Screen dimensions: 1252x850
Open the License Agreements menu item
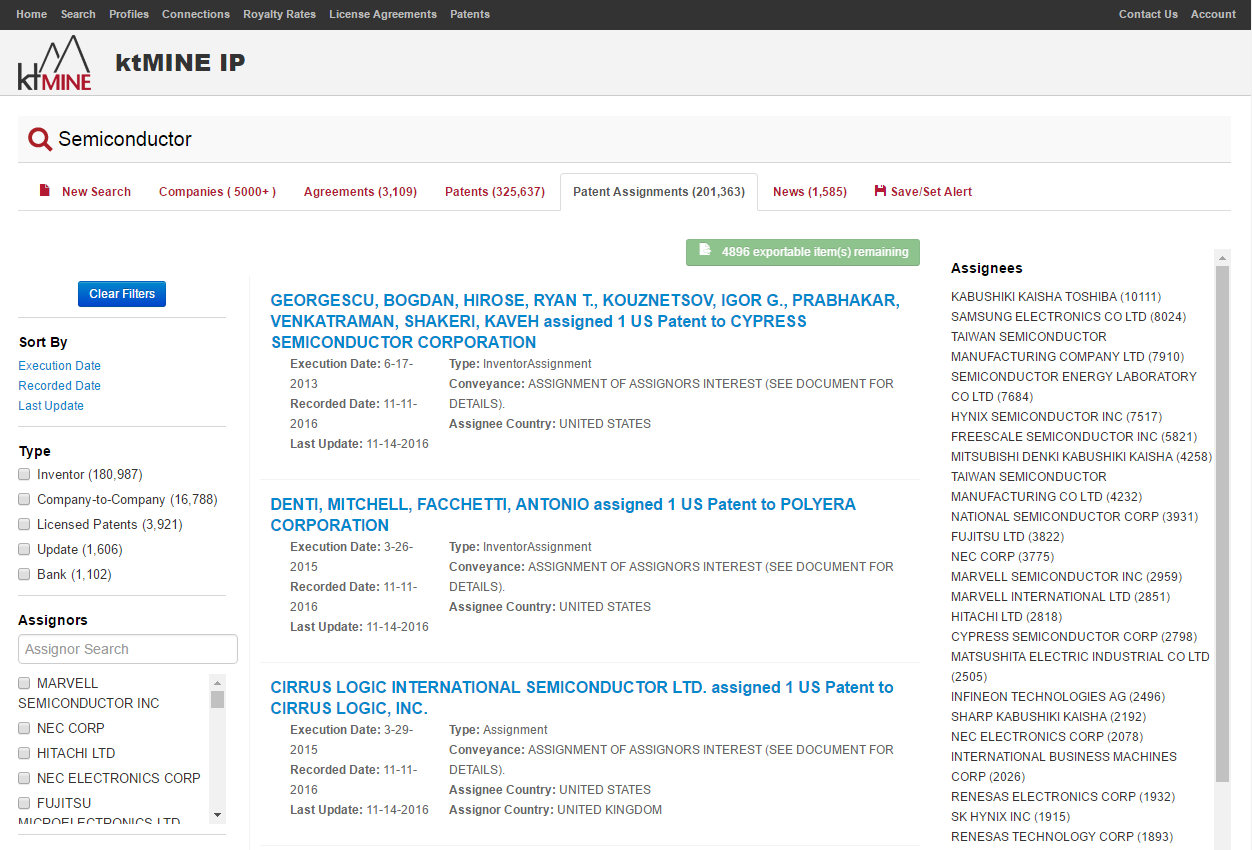[383, 14]
